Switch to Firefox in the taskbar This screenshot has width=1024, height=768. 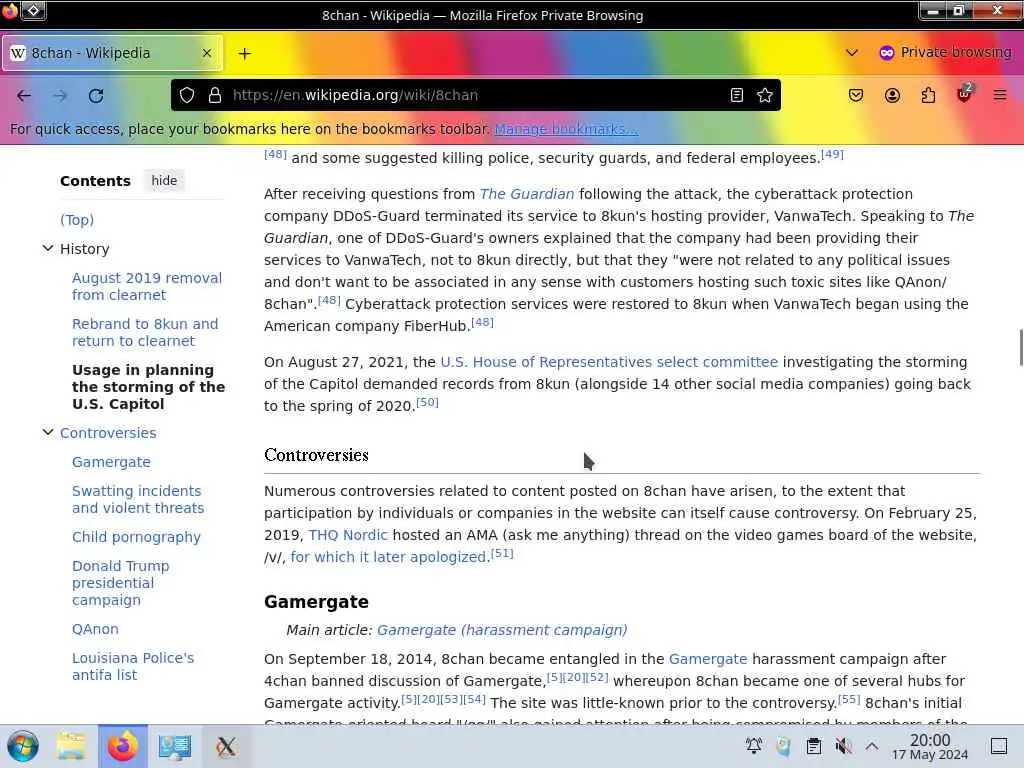click(x=123, y=746)
